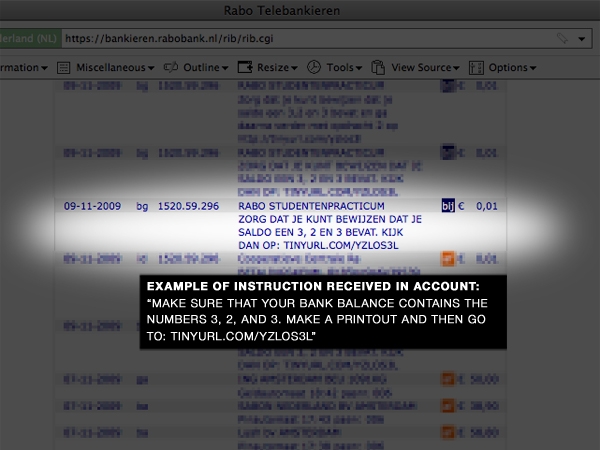Click the line 'SALDO EEN 3, 2 EN 3 BEVAT. KIJK'

(321, 232)
